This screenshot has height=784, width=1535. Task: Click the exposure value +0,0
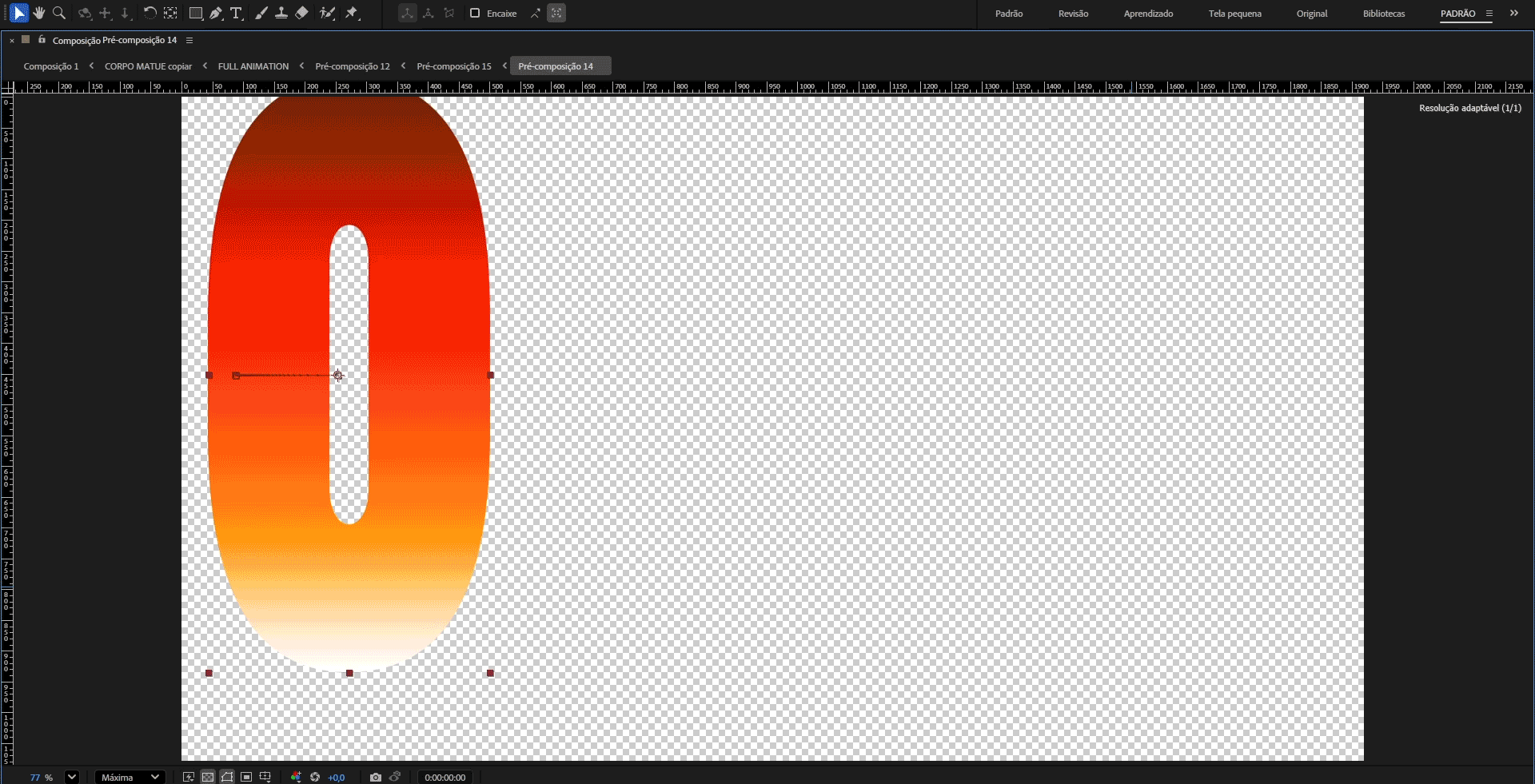pyautogui.click(x=337, y=778)
